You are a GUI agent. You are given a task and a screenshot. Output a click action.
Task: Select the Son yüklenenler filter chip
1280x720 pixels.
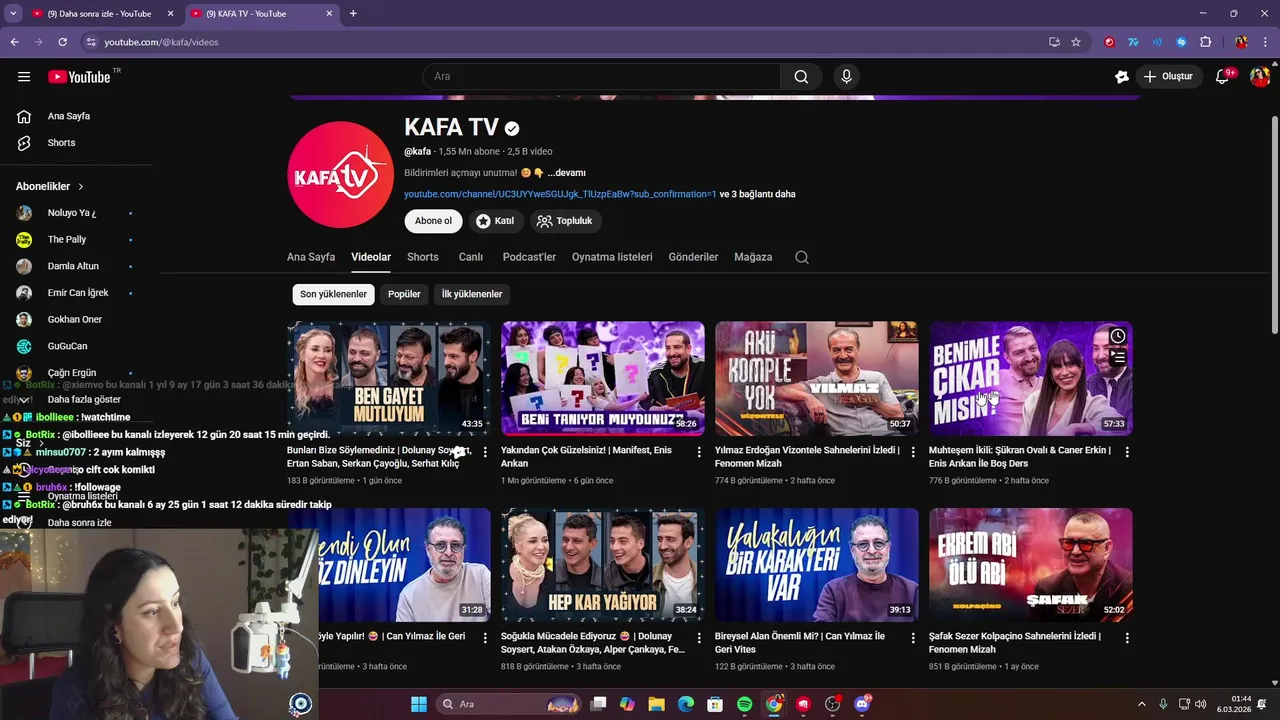(334, 294)
